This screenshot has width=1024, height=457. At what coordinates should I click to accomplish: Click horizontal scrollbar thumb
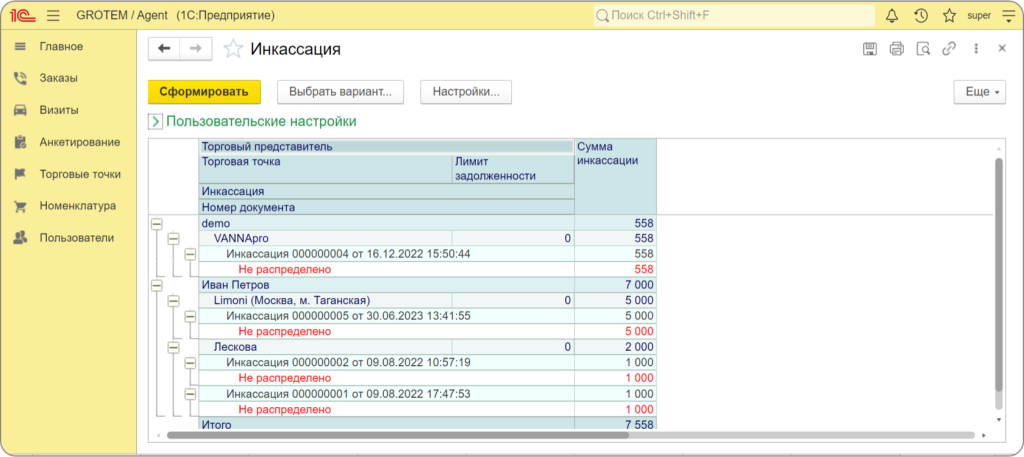(x=398, y=434)
